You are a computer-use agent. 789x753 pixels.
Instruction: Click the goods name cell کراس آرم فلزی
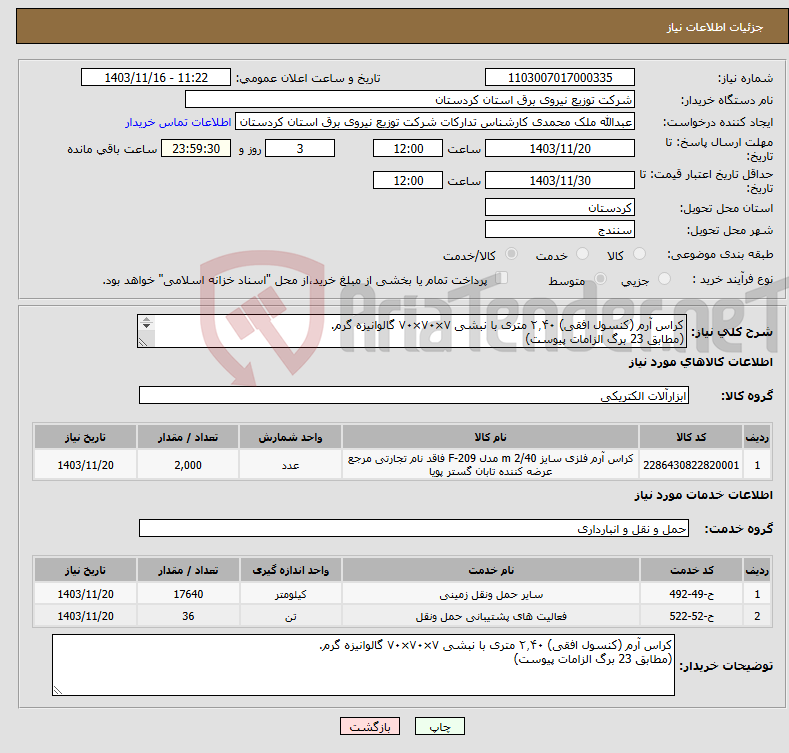tap(490, 465)
